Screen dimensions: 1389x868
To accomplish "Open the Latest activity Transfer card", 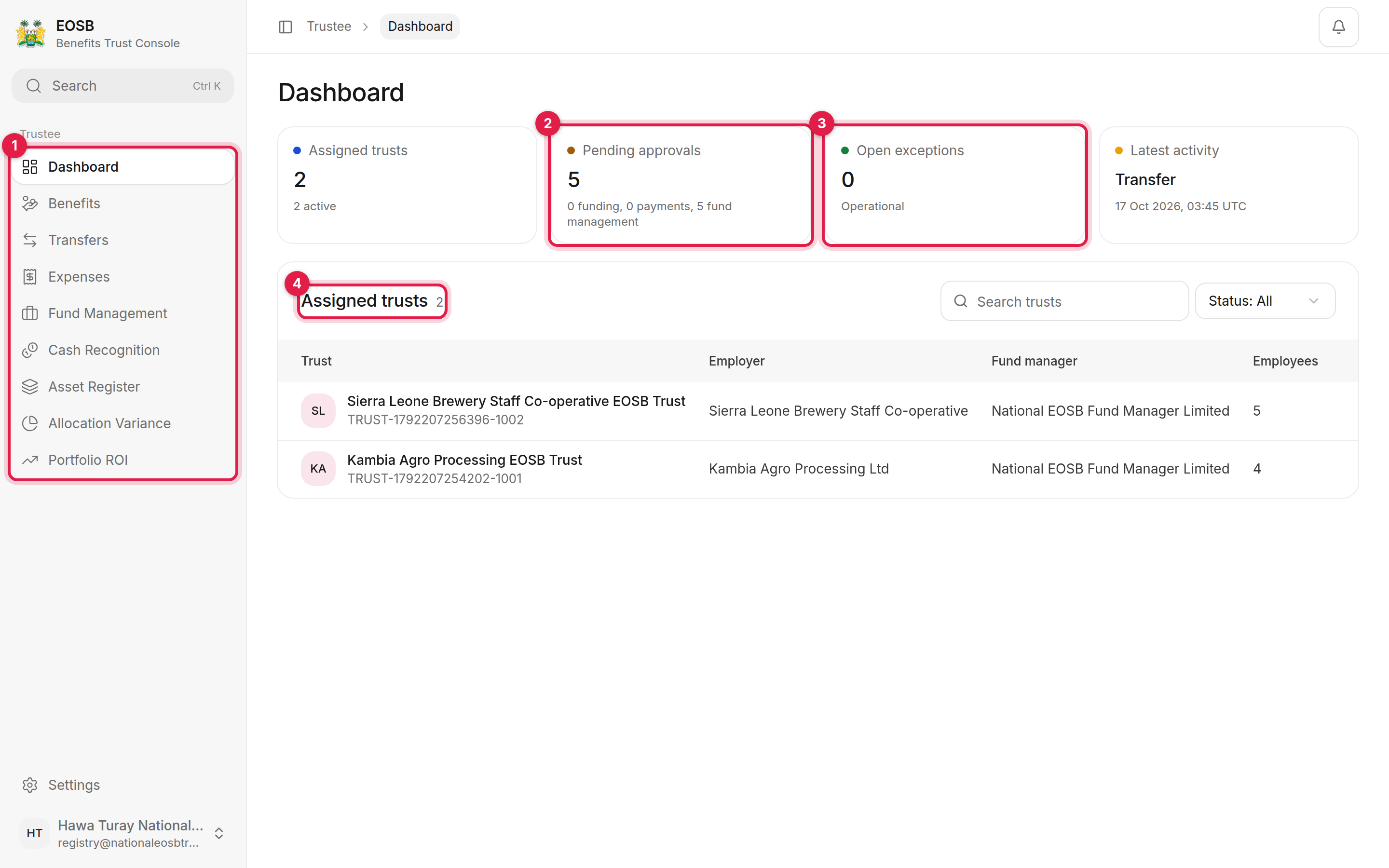I will tap(1228, 186).
